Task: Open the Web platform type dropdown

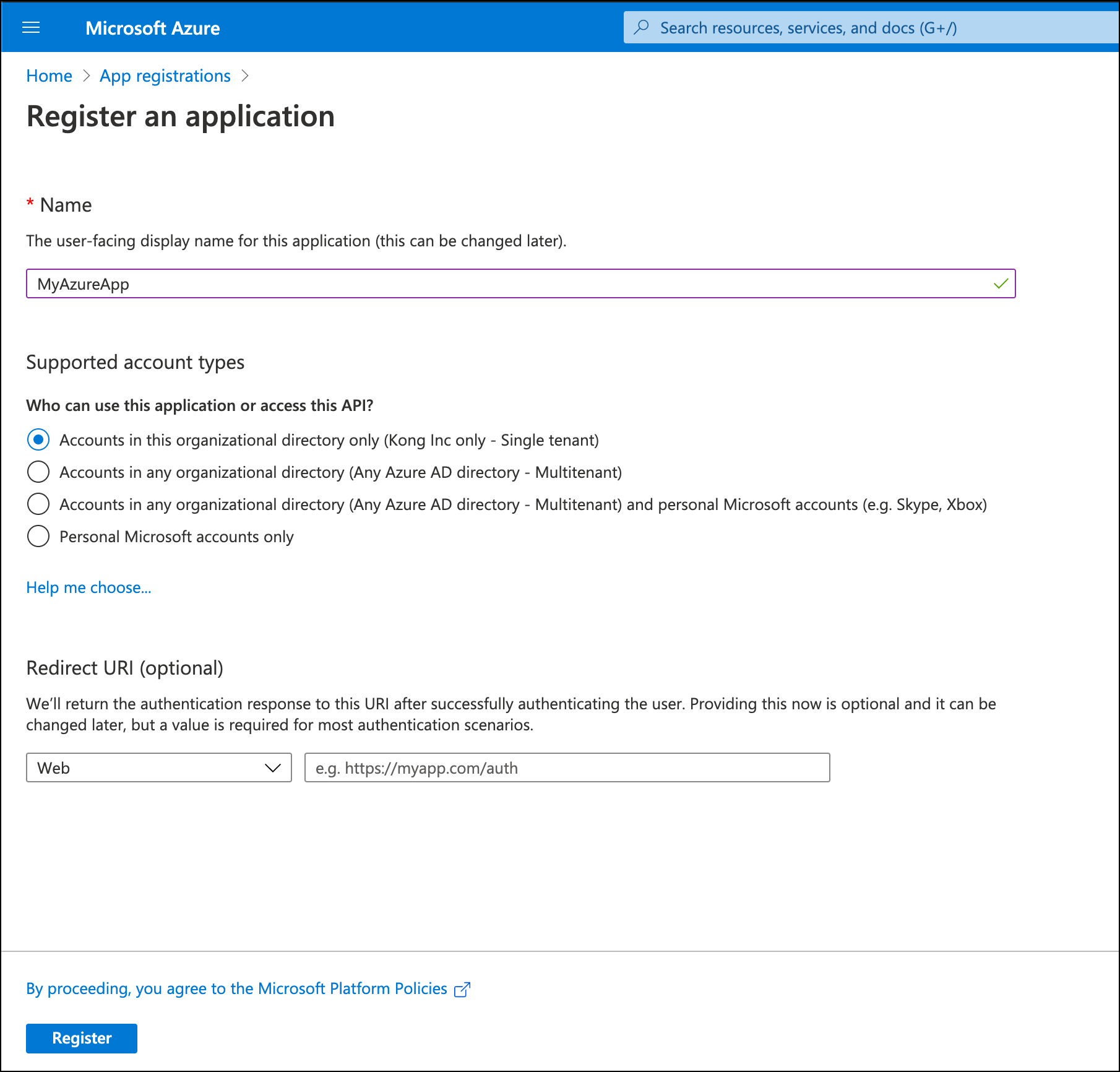Action: click(159, 768)
